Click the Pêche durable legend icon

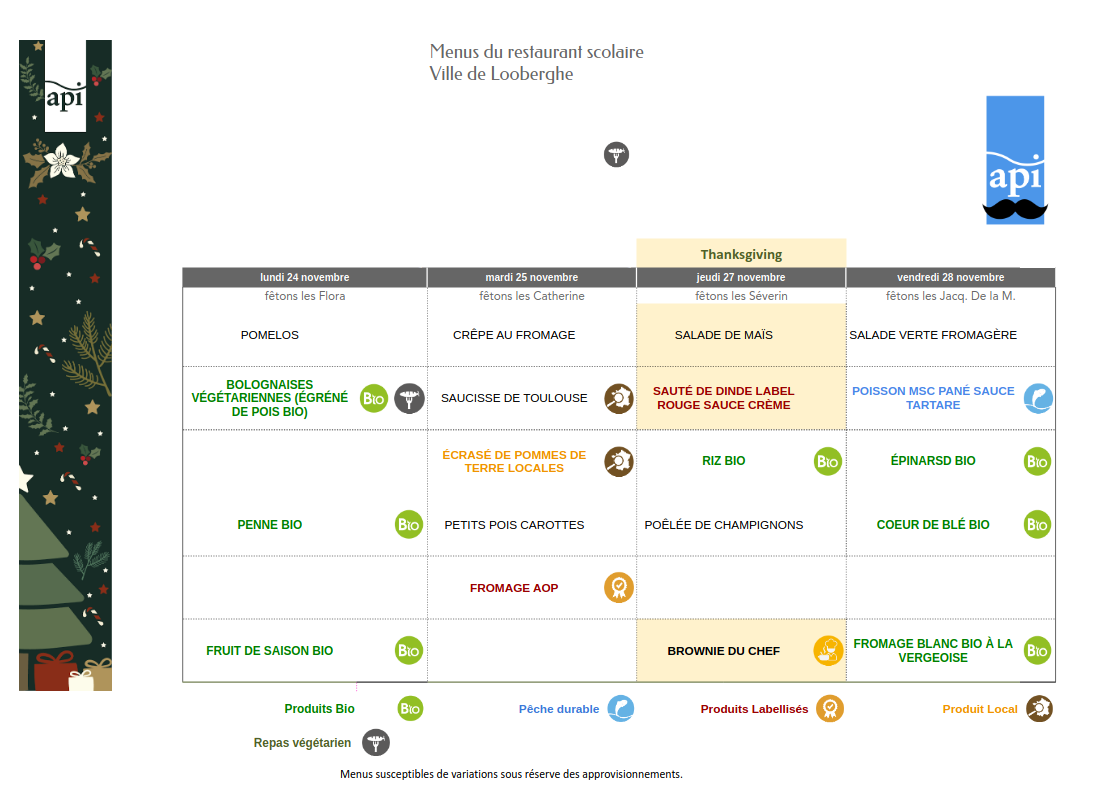tap(620, 709)
